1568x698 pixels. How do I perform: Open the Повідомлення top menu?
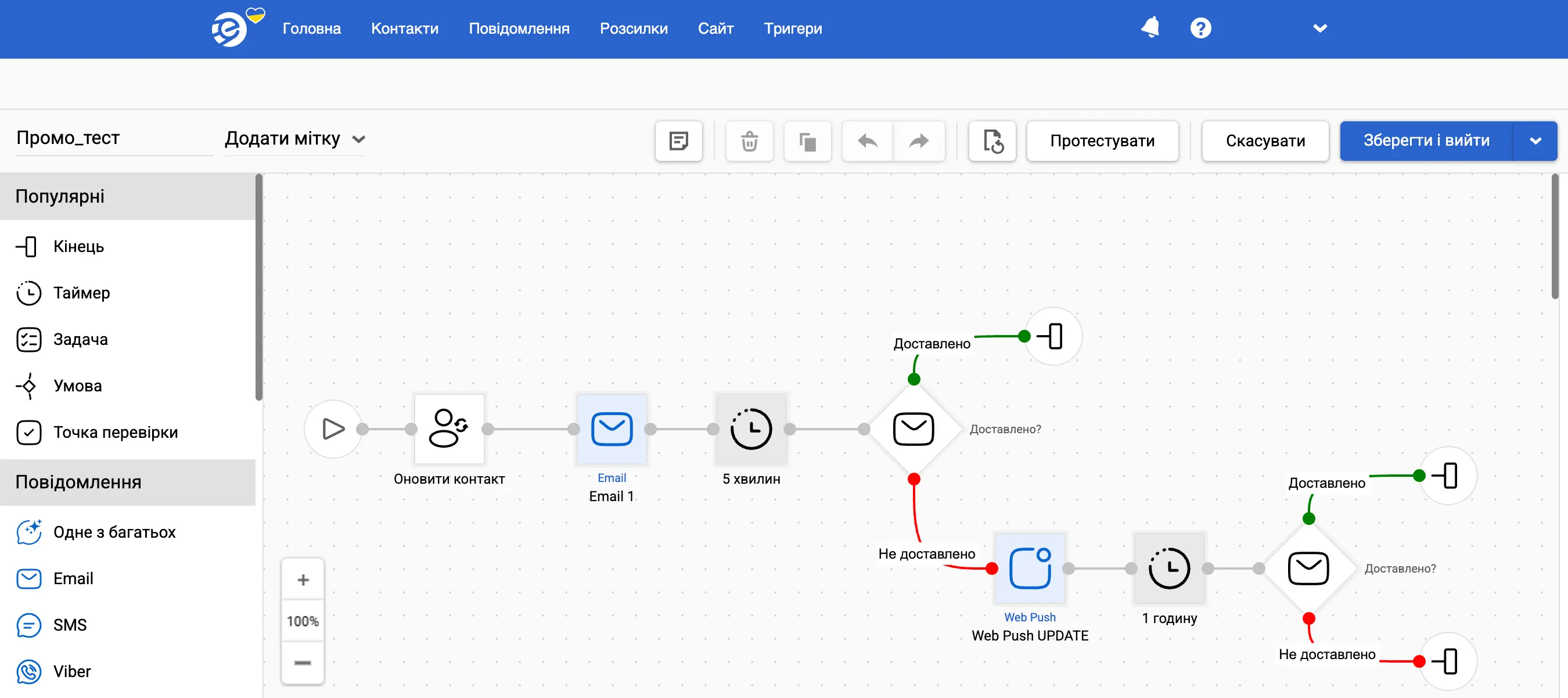(x=519, y=28)
